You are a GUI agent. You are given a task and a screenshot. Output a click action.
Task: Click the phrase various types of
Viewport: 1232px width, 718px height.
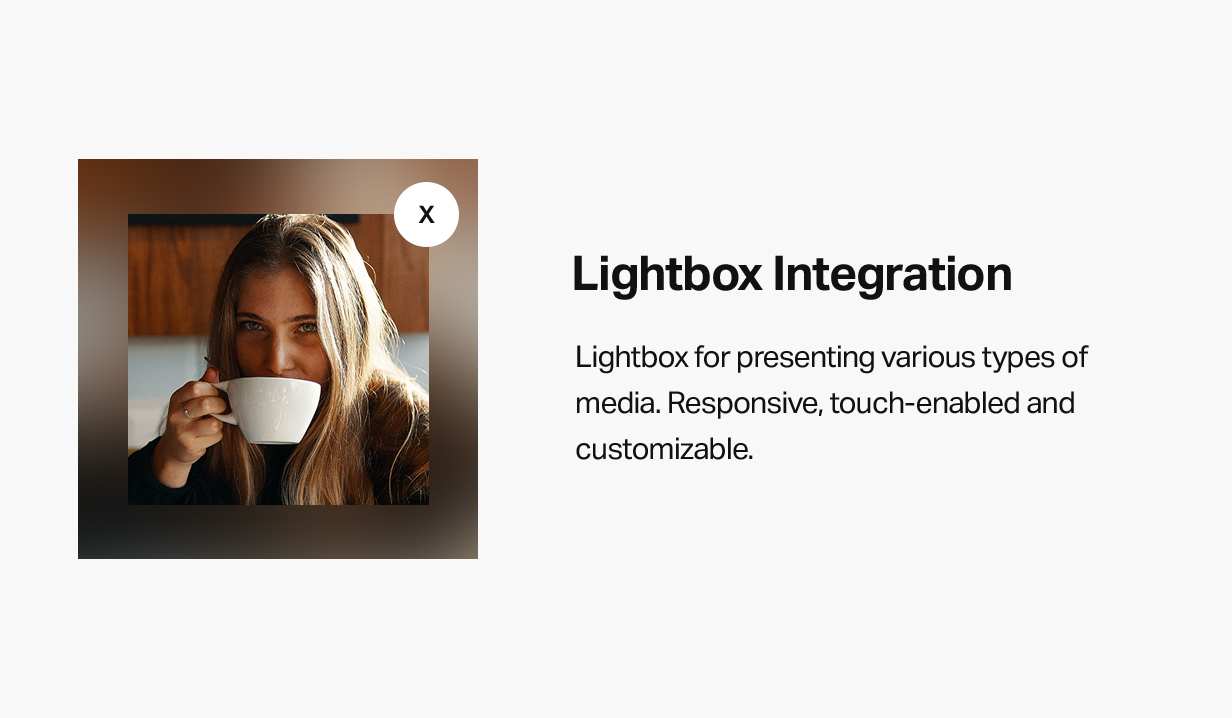[983, 356]
